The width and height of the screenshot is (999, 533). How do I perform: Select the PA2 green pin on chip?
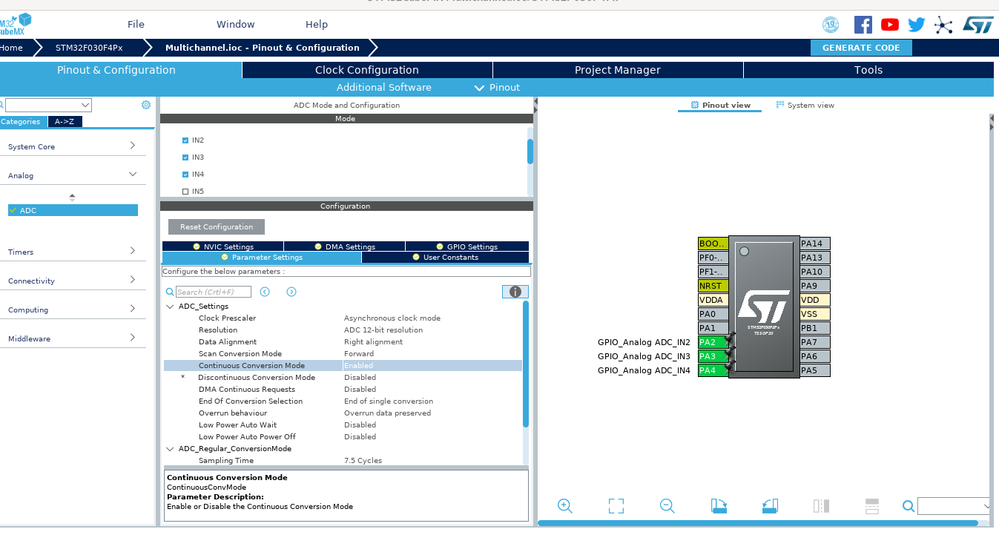coord(712,342)
